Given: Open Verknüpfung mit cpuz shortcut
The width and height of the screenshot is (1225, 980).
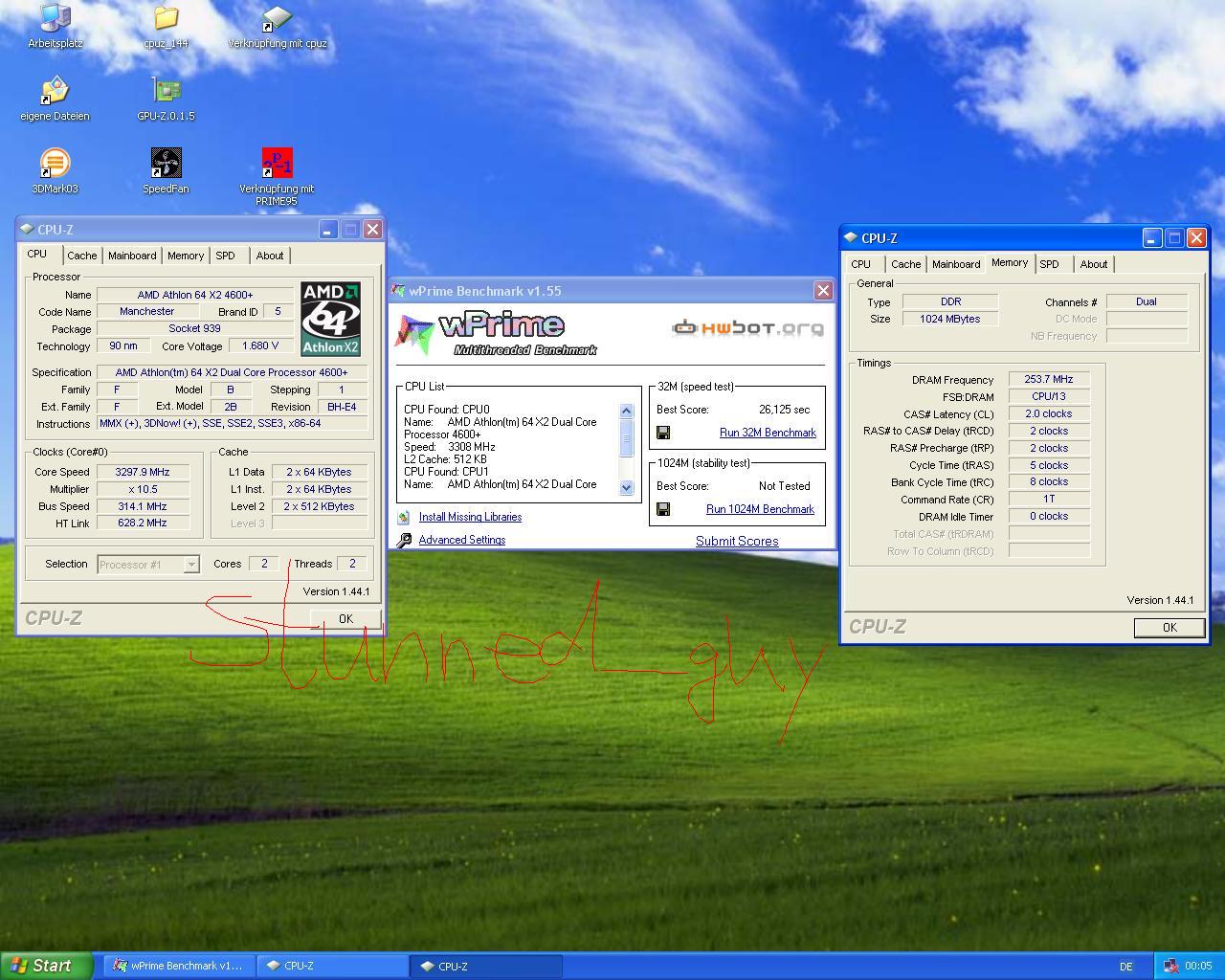Looking at the screenshot, I should point(277,26).
